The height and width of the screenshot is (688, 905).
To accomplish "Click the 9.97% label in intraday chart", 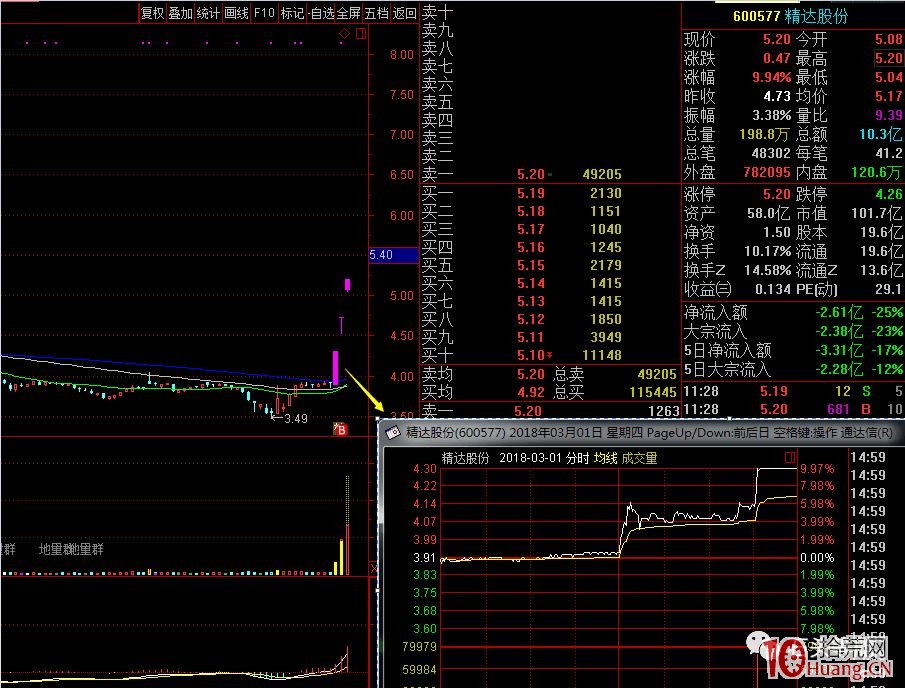I will 817,469.
